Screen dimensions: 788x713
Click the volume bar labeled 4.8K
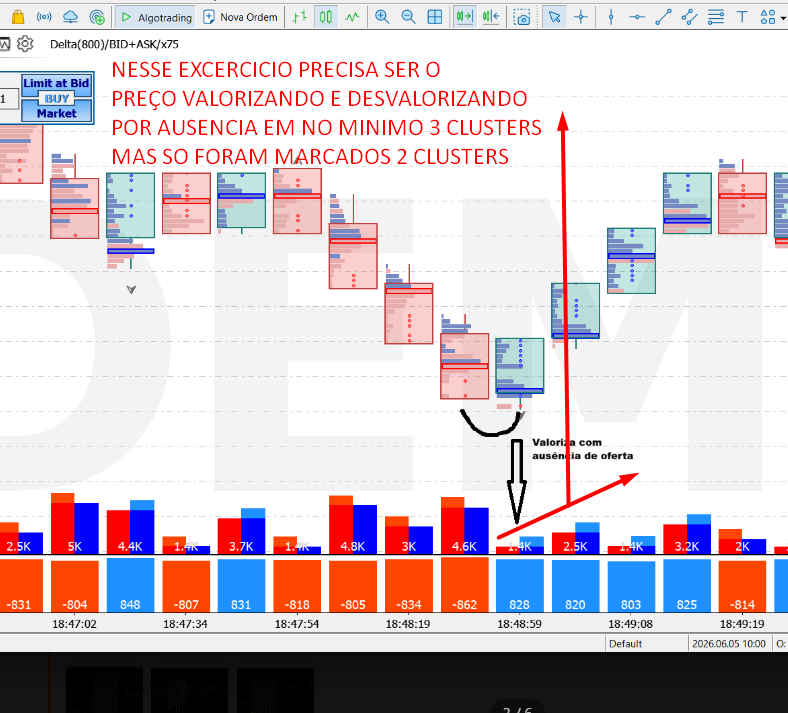[353, 525]
